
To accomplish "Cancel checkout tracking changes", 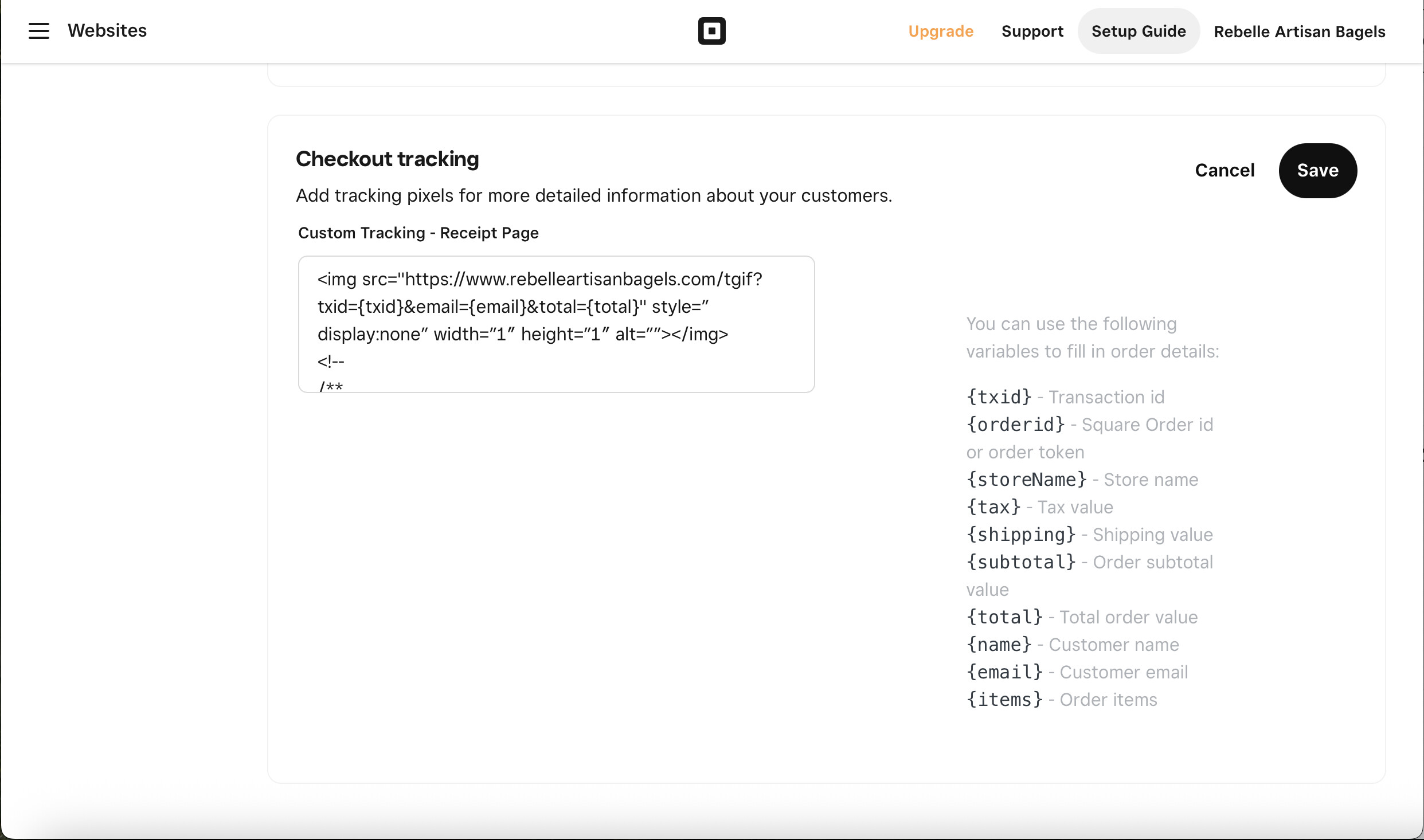I will coord(1225,171).
